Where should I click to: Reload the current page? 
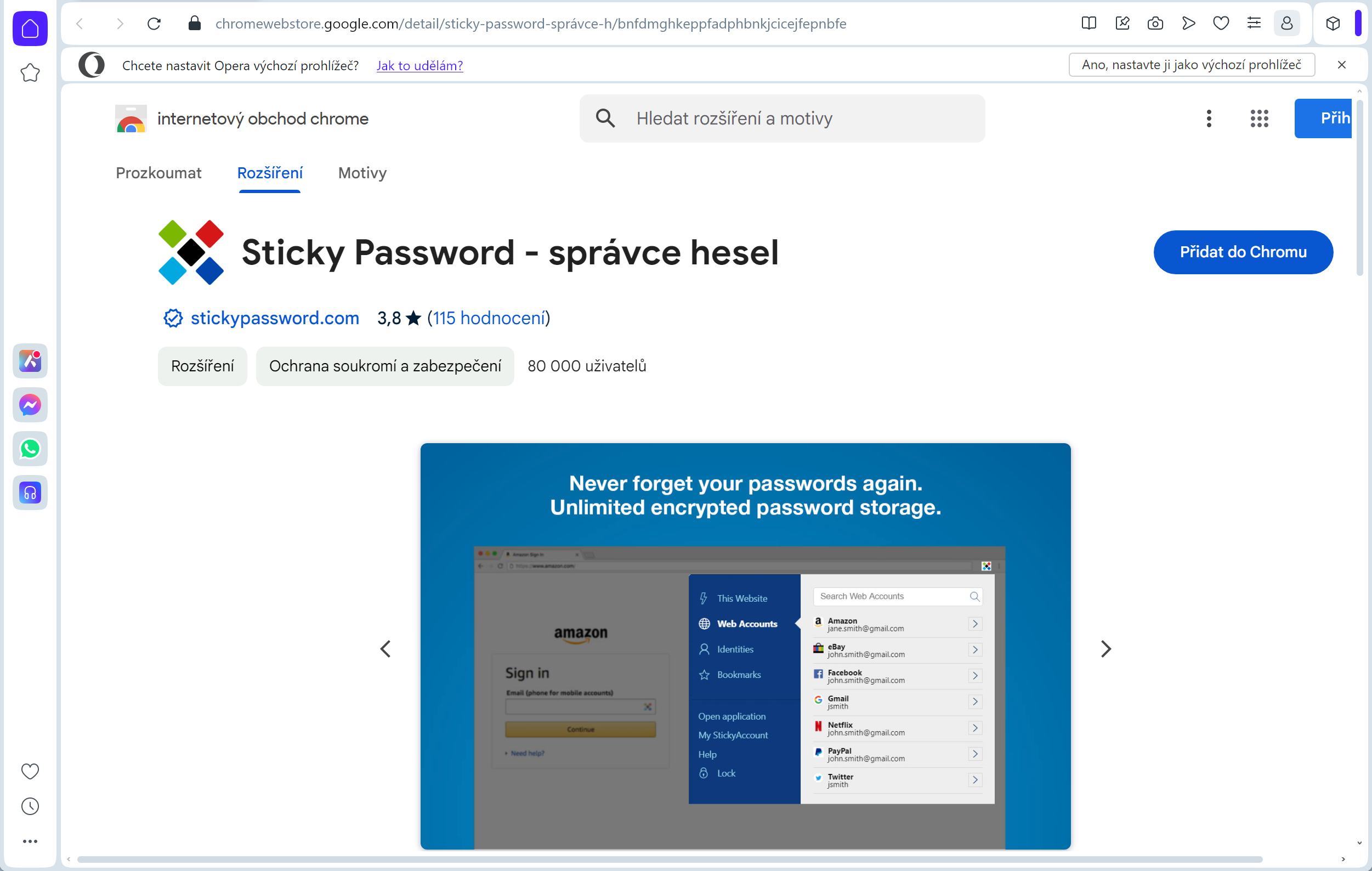click(x=154, y=24)
